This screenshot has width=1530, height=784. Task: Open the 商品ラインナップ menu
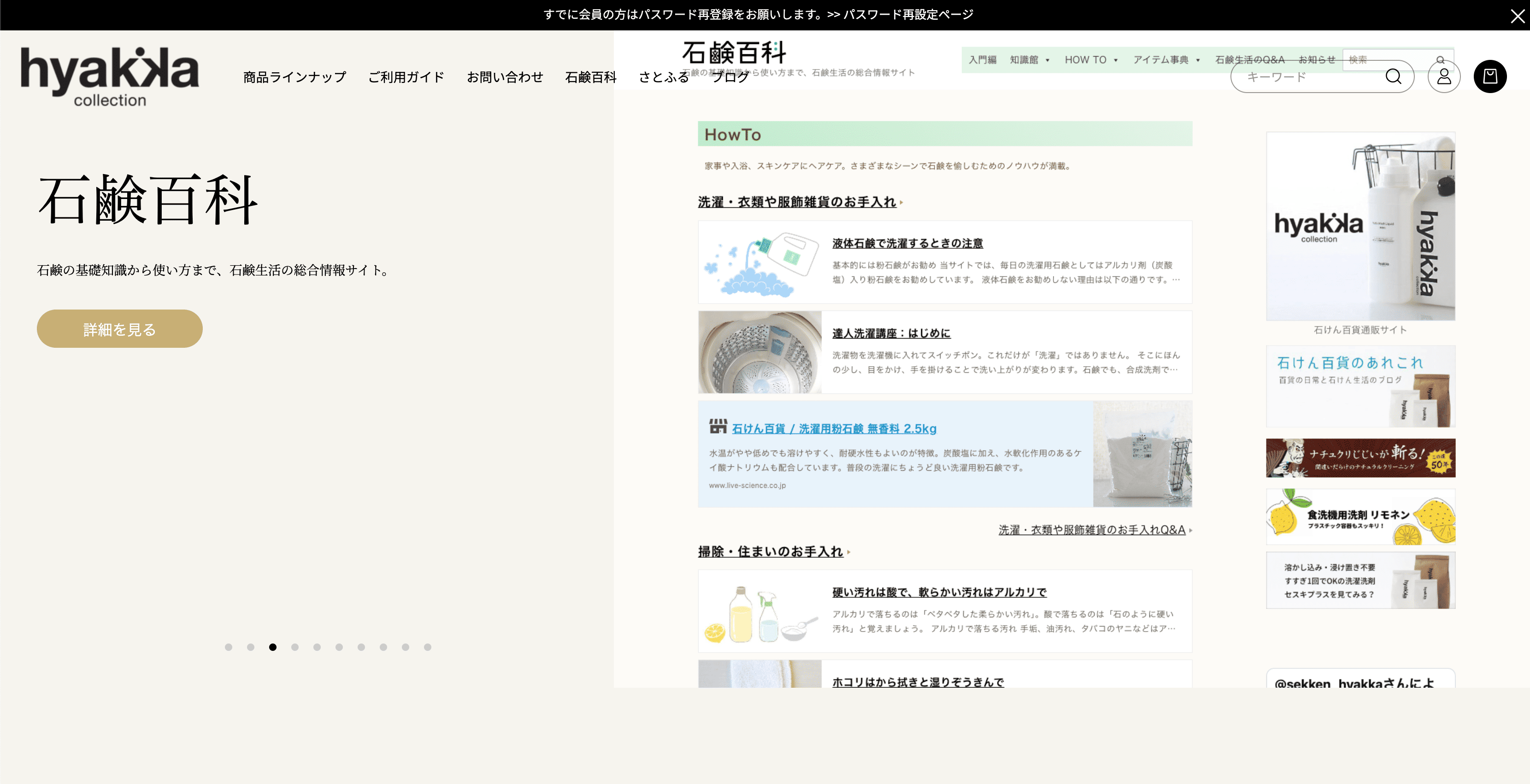(294, 77)
